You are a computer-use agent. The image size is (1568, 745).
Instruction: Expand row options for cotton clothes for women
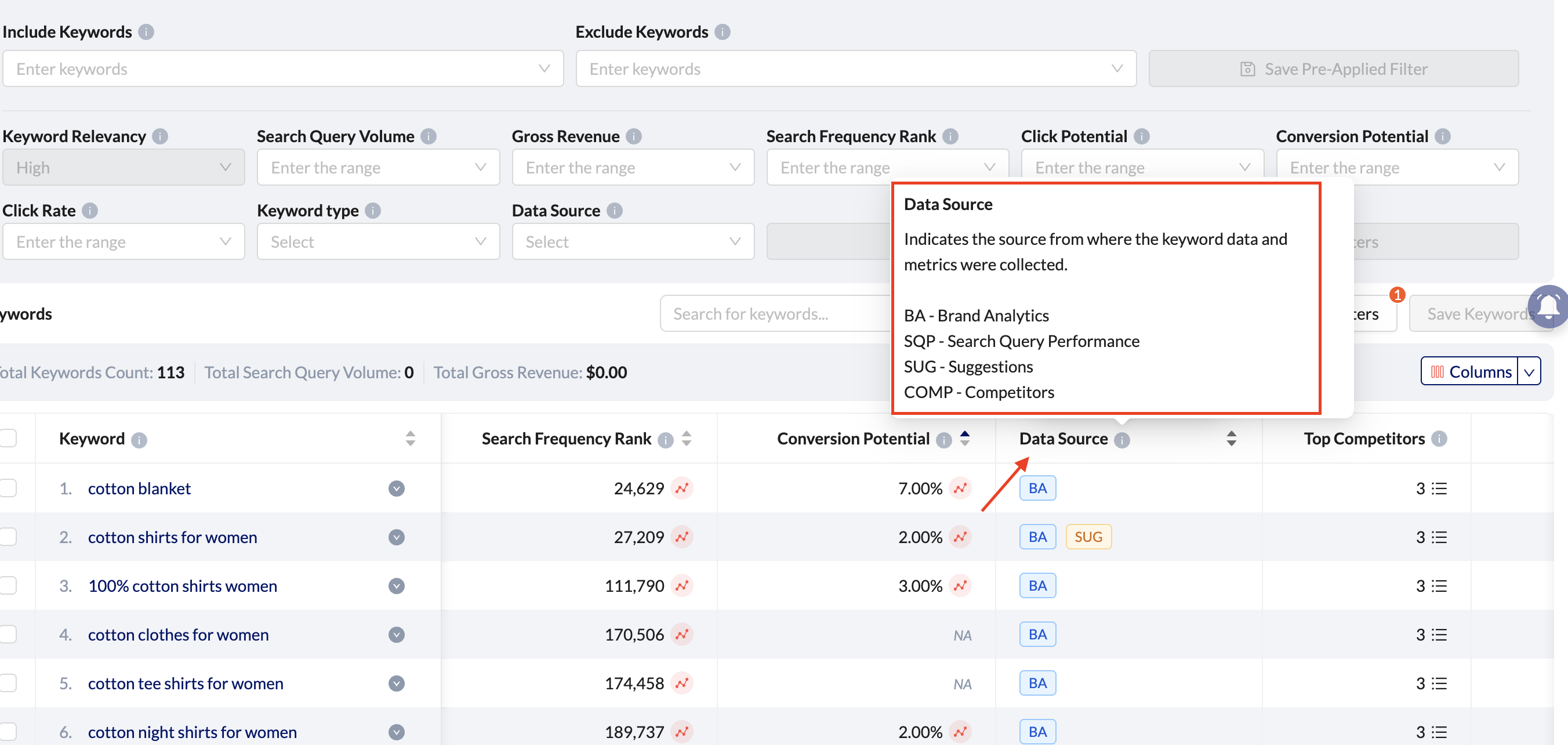[x=396, y=634]
